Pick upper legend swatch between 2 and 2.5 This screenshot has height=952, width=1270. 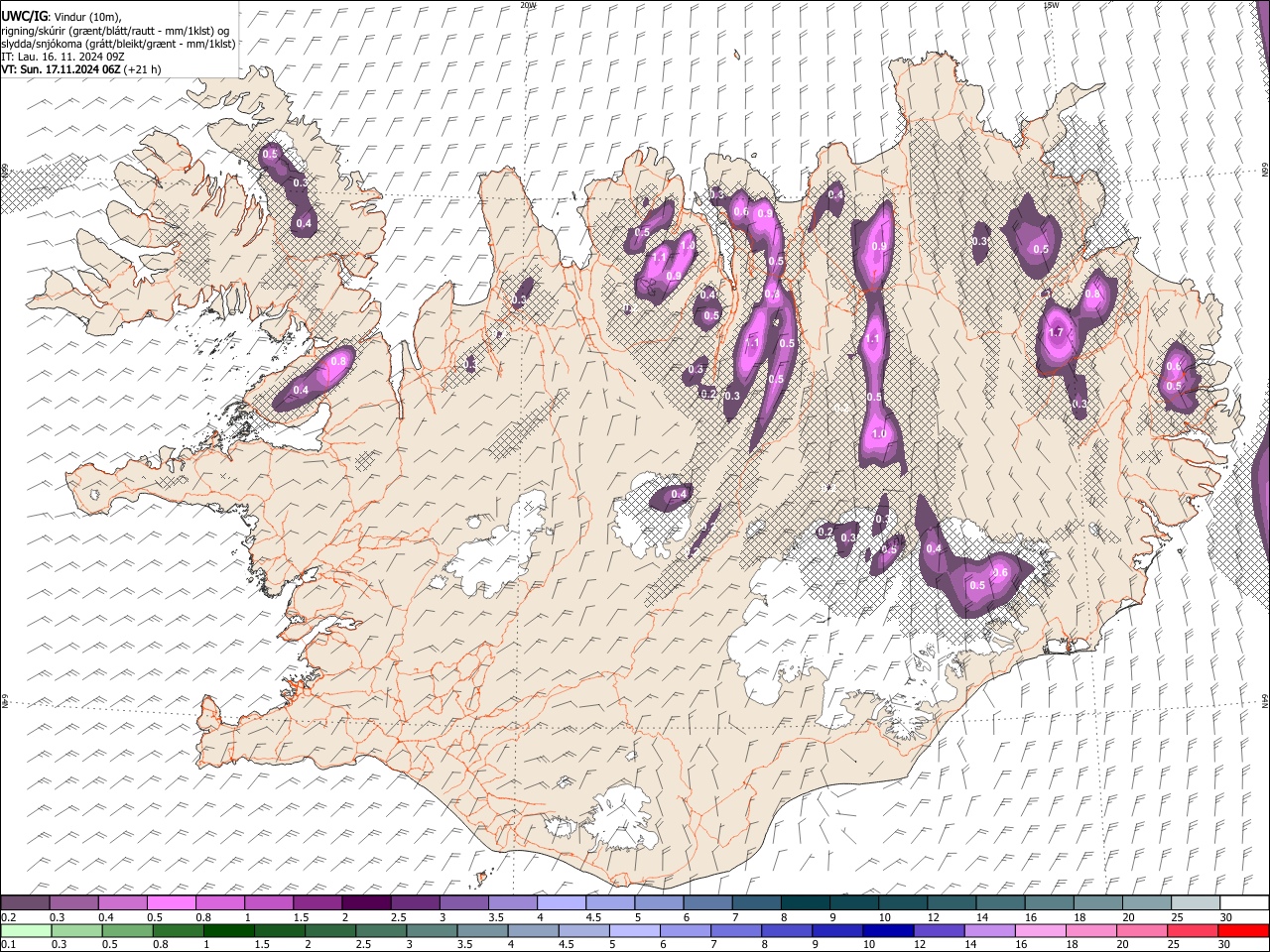366,903
